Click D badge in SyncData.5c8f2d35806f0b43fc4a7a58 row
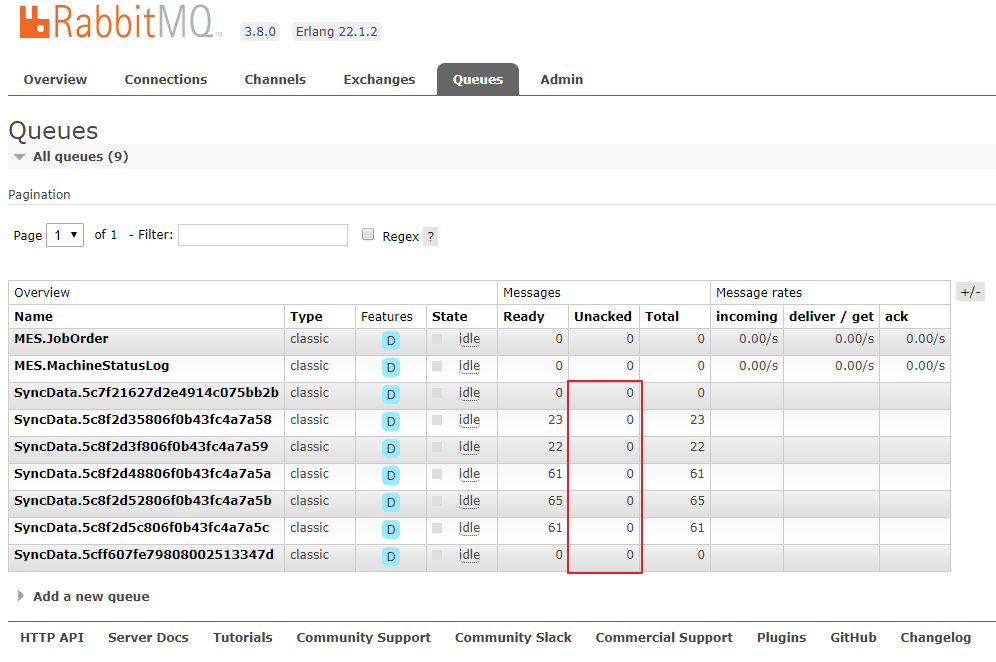This screenshot has width=996, height=662. (391, 421)
